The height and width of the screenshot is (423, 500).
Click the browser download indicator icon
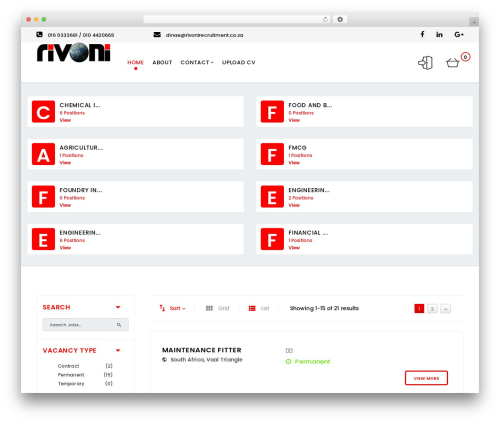click(x=340, y=19)
